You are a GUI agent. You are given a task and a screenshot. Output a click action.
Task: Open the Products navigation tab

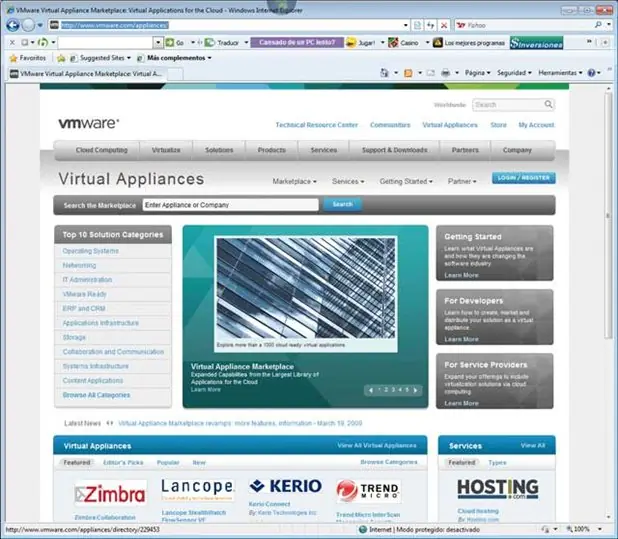tap(272, 150)
